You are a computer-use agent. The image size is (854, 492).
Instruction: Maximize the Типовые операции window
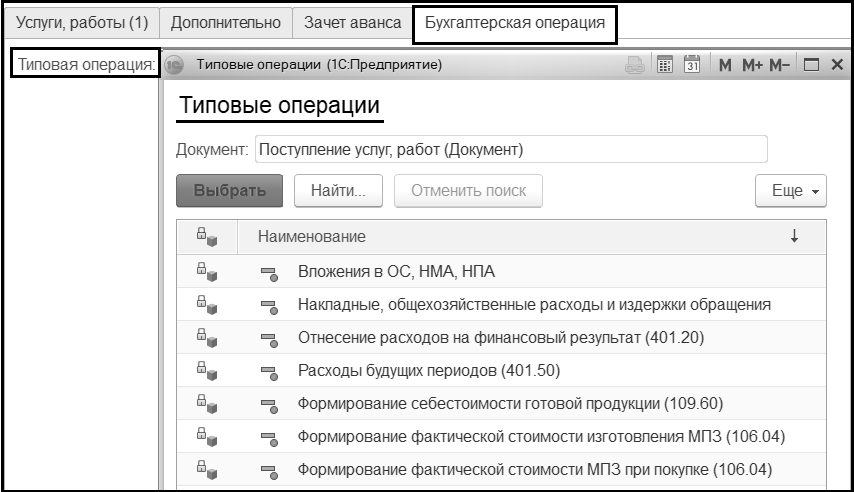click(x=812, y=65)
